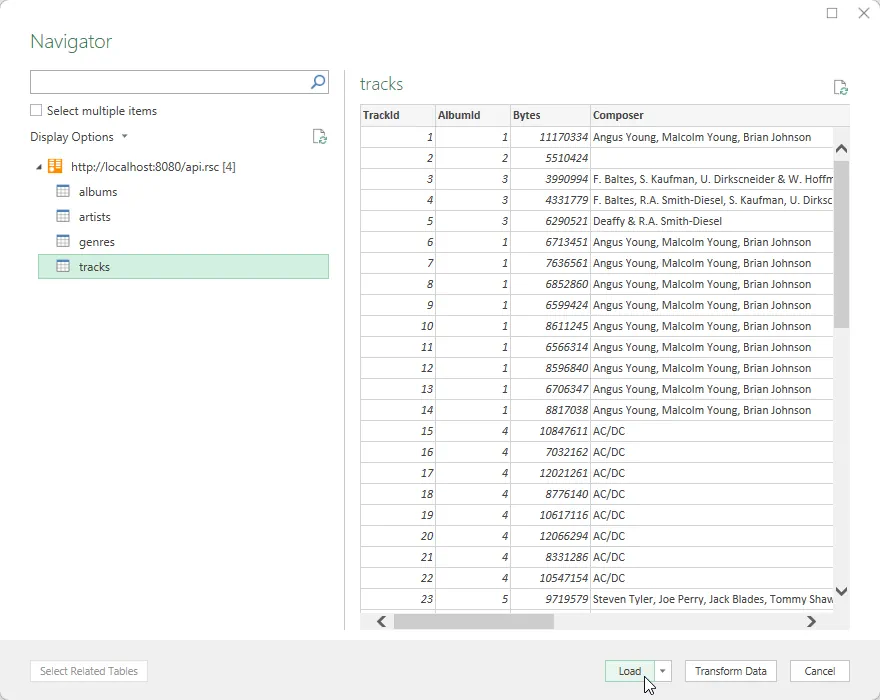
Task: Click the navigator list refresh icon
Action: point(319,137)
